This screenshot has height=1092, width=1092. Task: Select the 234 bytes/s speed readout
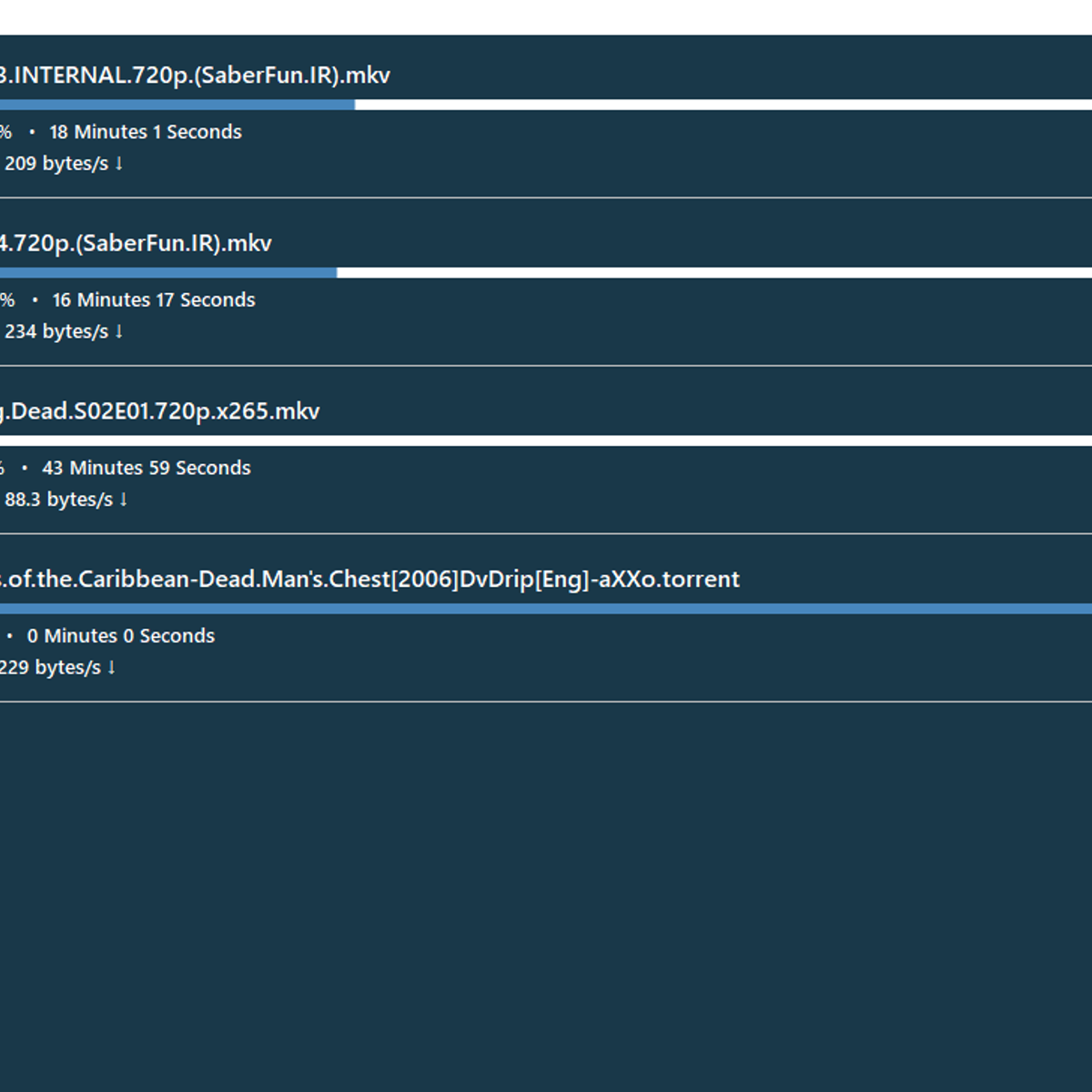[56, 332]
